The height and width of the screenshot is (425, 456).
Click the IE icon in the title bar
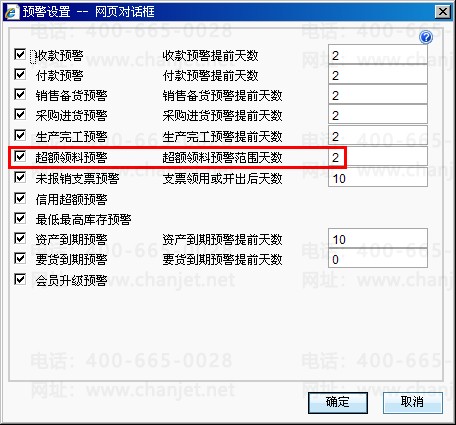click(11, 12)
